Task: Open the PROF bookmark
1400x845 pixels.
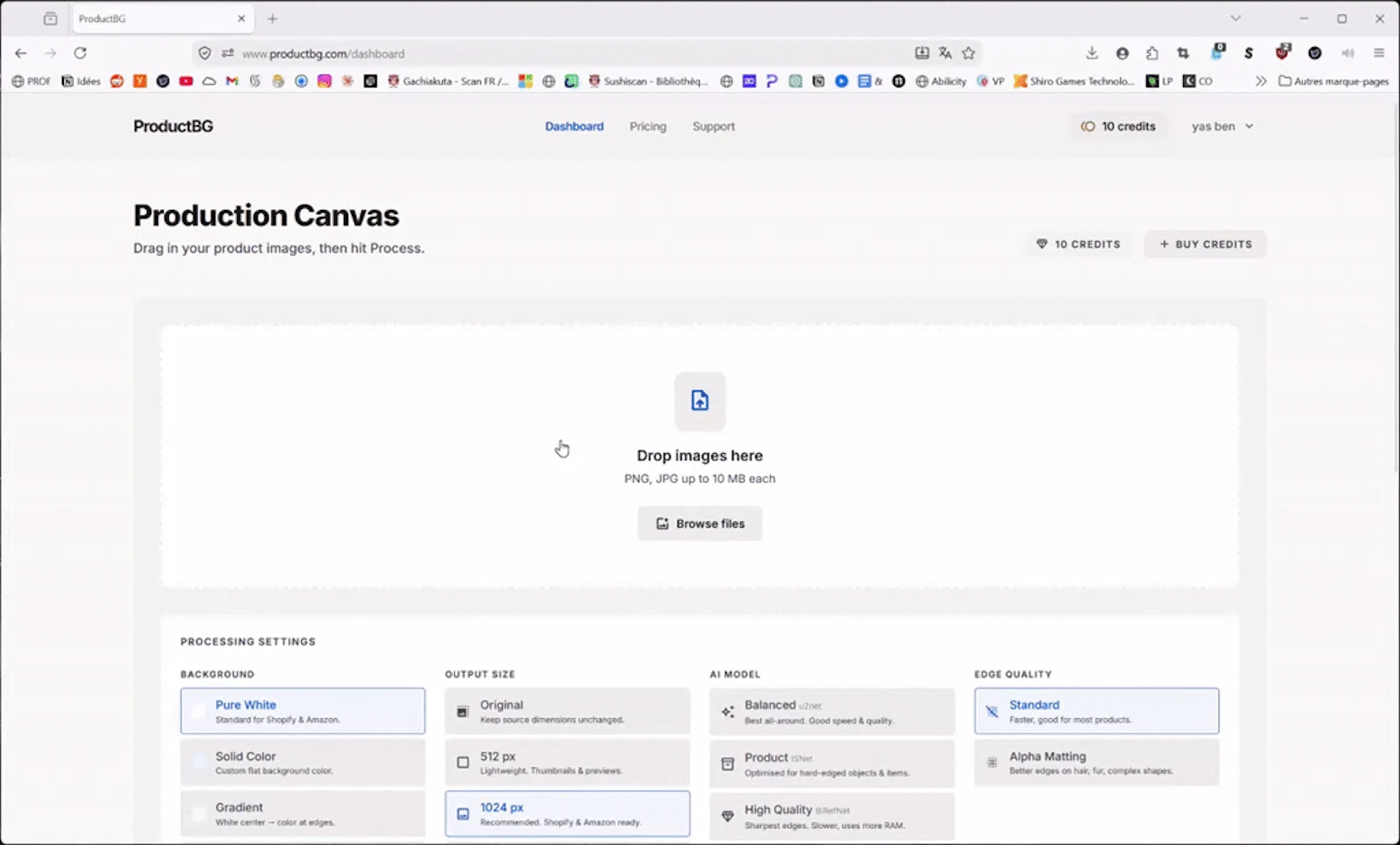Action: click(x=31, y=81)
